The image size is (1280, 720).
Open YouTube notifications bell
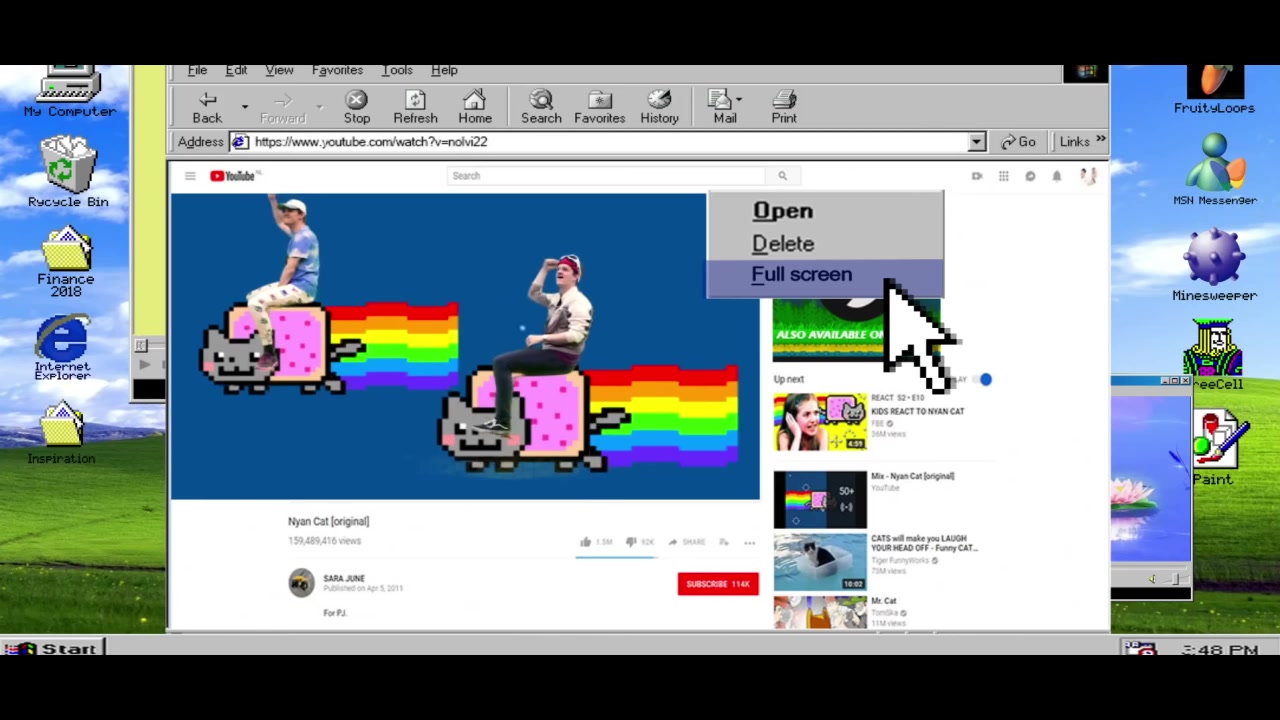[x=1056, y=176]
